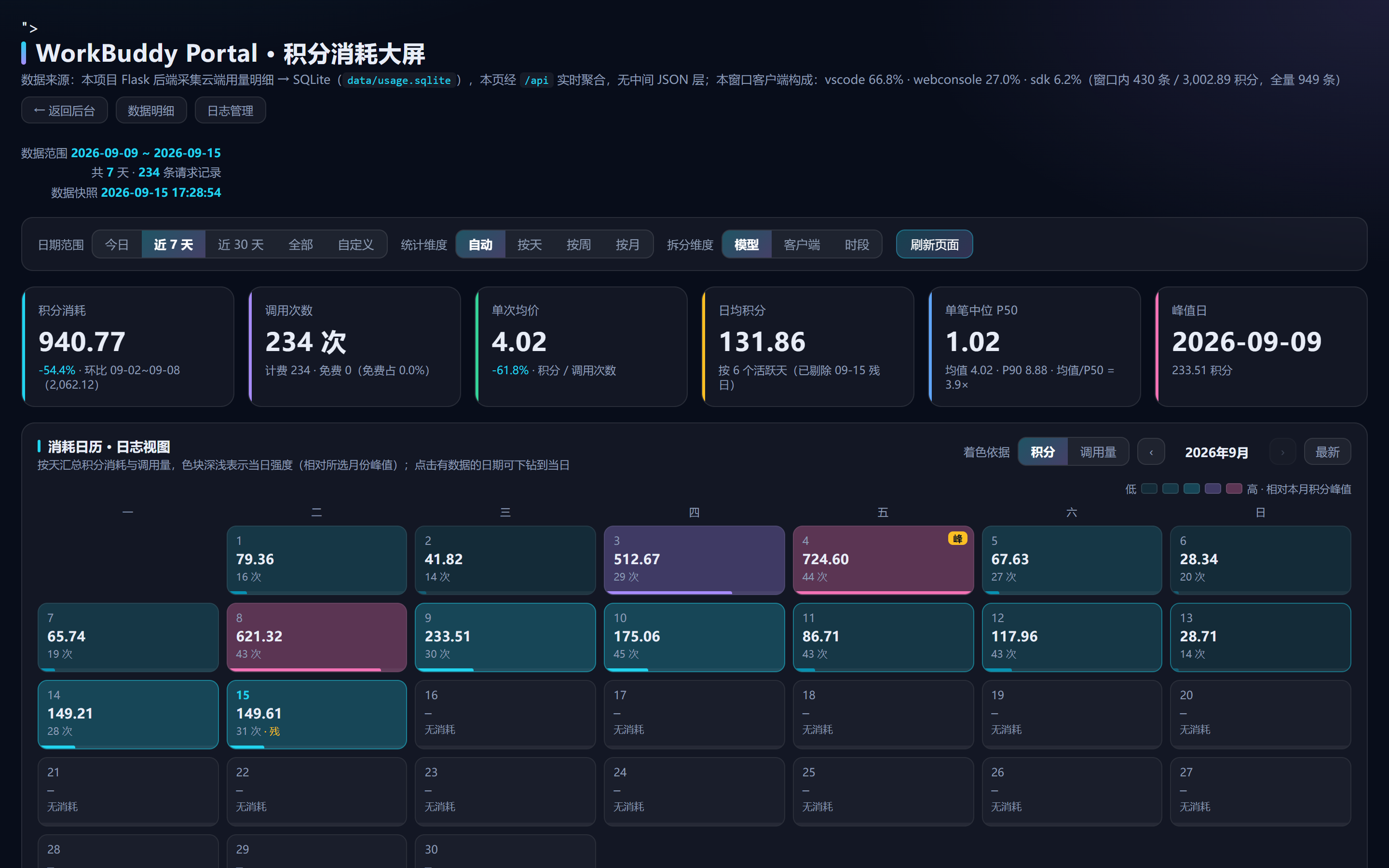The height and width of the screenshot is (868, 1389).
Task: Click the date range text 2026-09-09 ~ 2026-09-15
Action: [x=146, y=153]
